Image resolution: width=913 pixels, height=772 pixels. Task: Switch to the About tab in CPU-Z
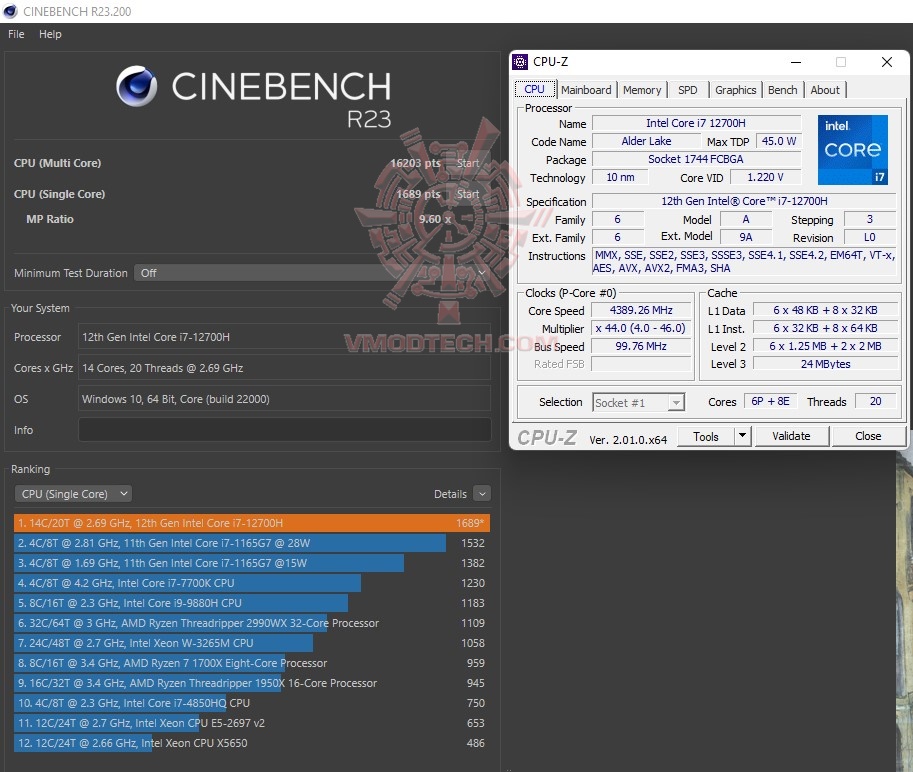[824, 90]
